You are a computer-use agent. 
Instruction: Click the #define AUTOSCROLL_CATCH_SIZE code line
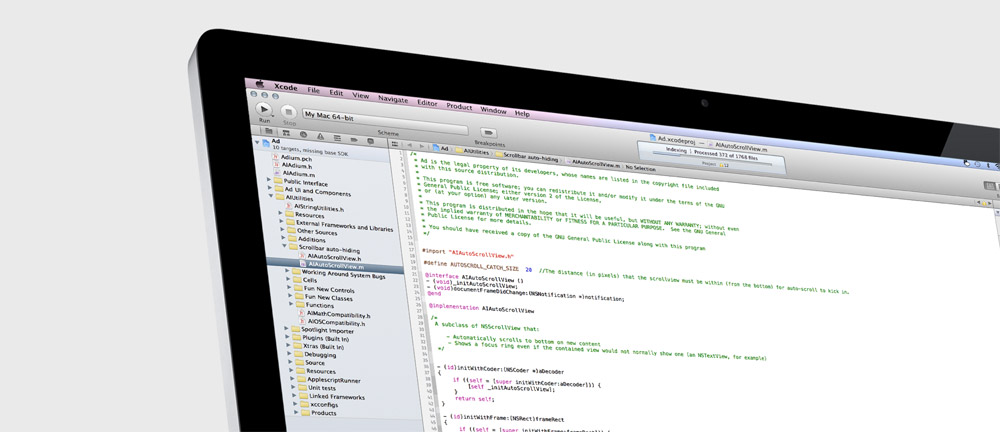coord(471,267)
